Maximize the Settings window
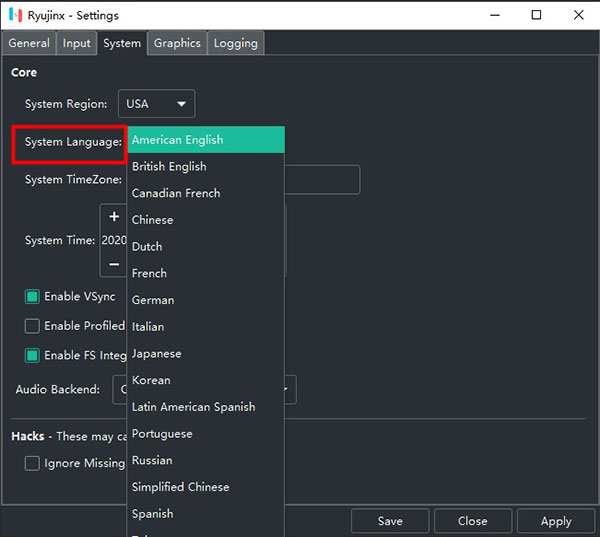Image resolution: width=600 pixels, height=537 pixels. pos(536,15)
